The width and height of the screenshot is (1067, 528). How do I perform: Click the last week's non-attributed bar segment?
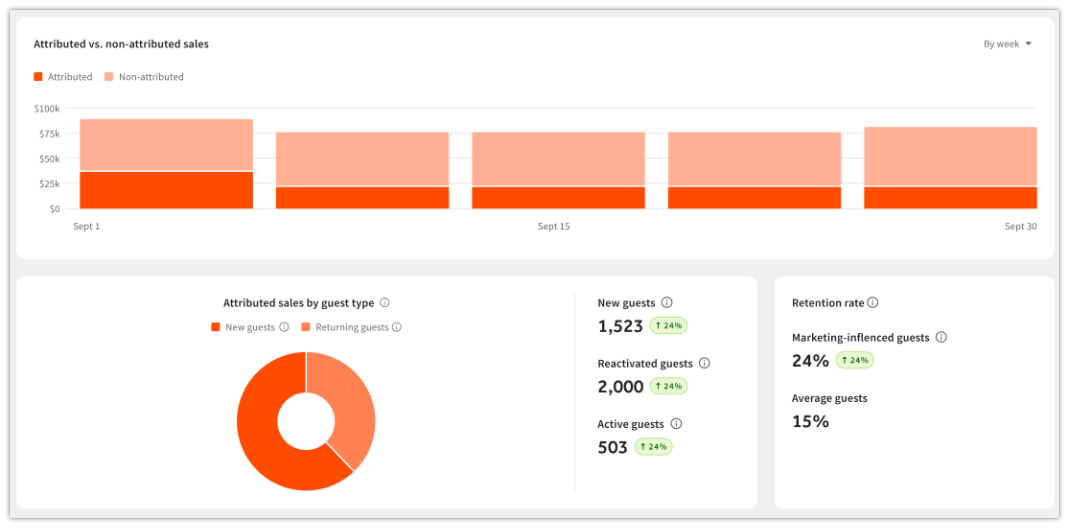(951, 156)
